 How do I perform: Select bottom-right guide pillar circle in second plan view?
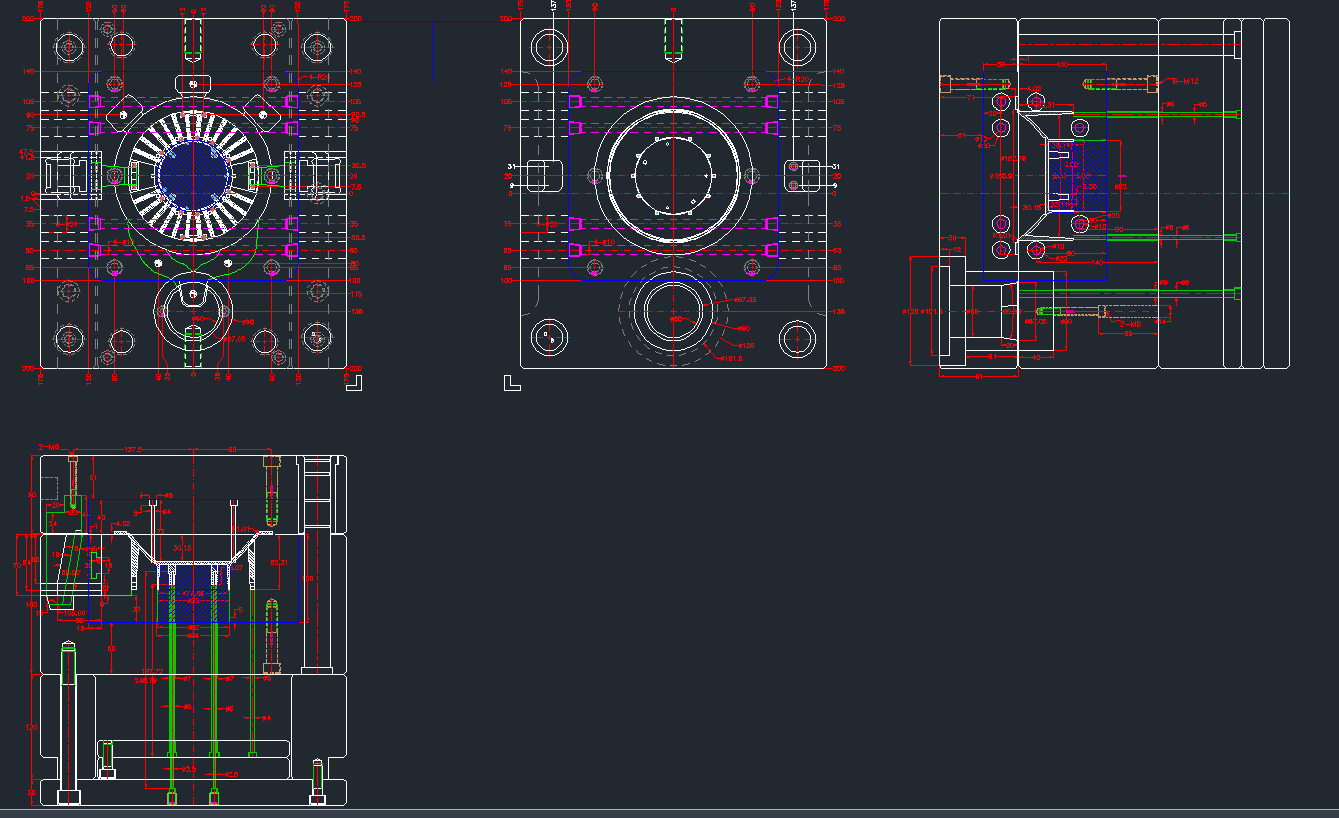coord(798,338)
